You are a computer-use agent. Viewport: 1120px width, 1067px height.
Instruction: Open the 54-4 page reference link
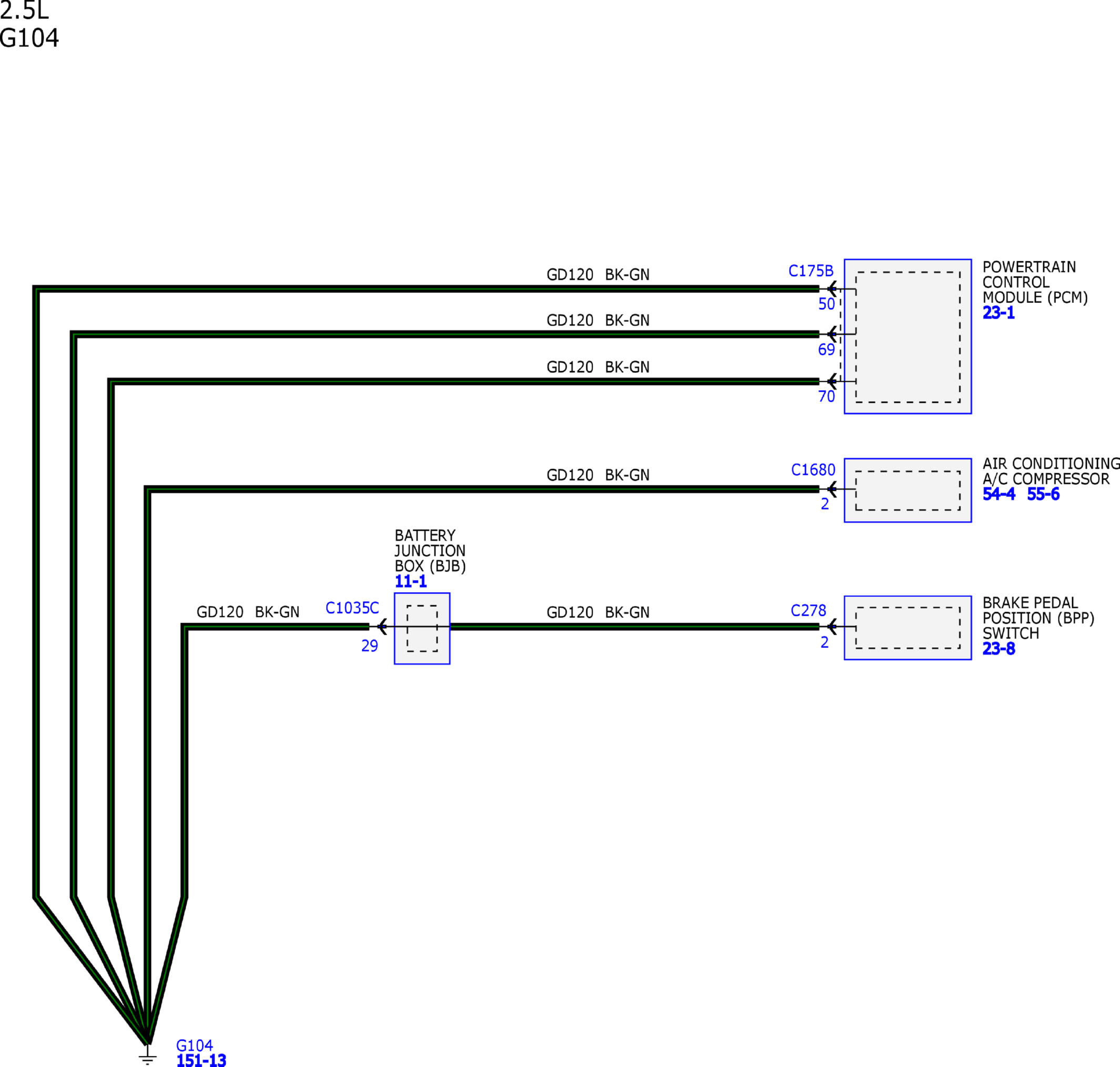pos(999,494)
